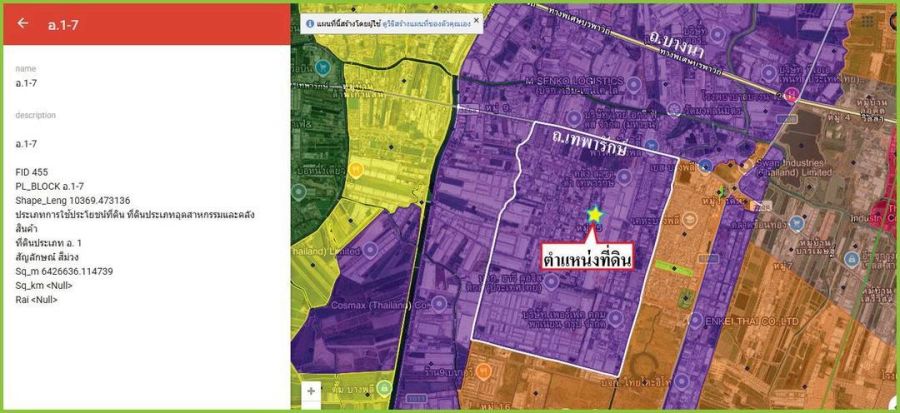This screenshot has width=900, height=413.
Task: Zoom in with the plus button
Action: [x=311, y=391]
